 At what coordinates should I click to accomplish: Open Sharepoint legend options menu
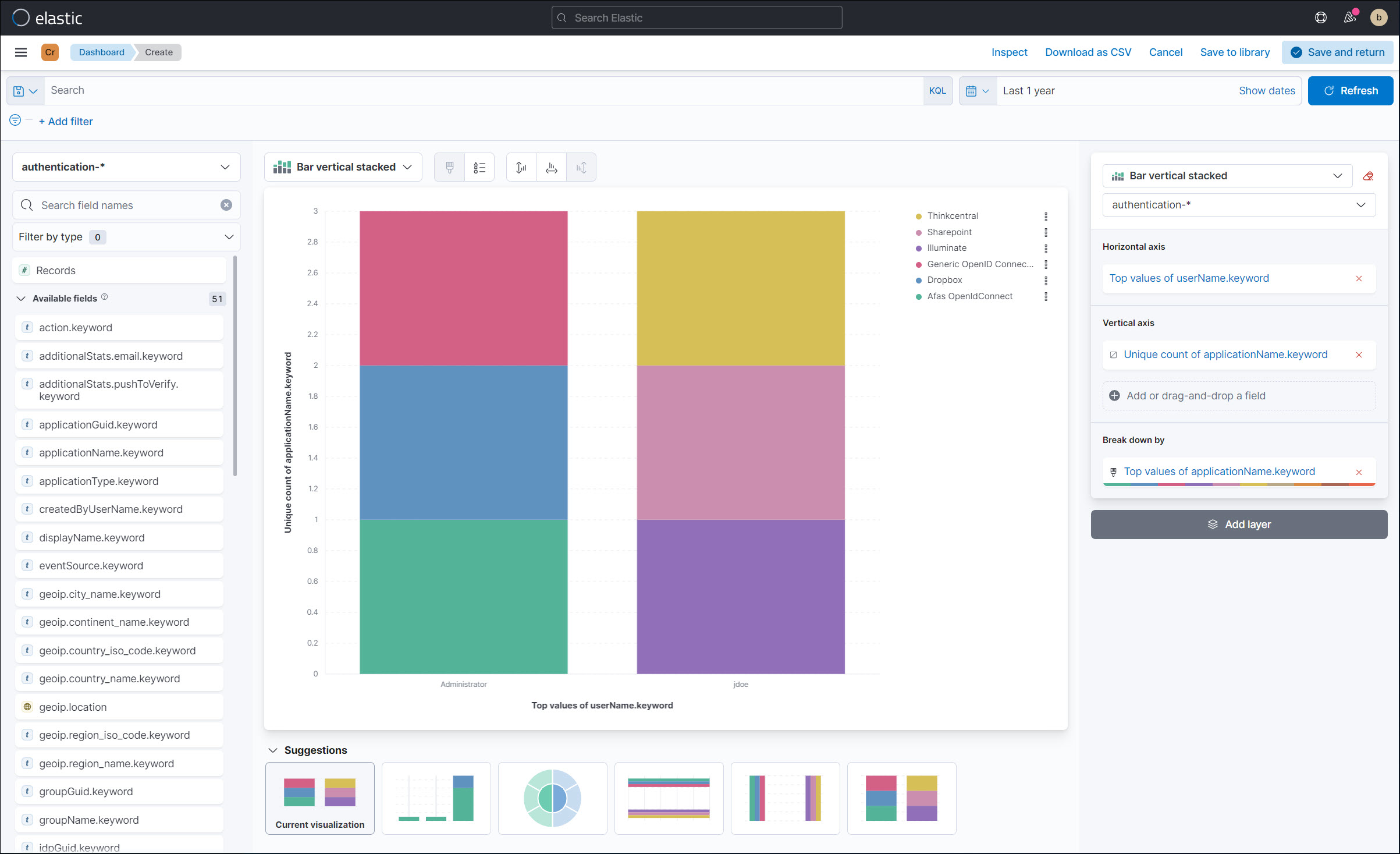tap(1046, 232)
